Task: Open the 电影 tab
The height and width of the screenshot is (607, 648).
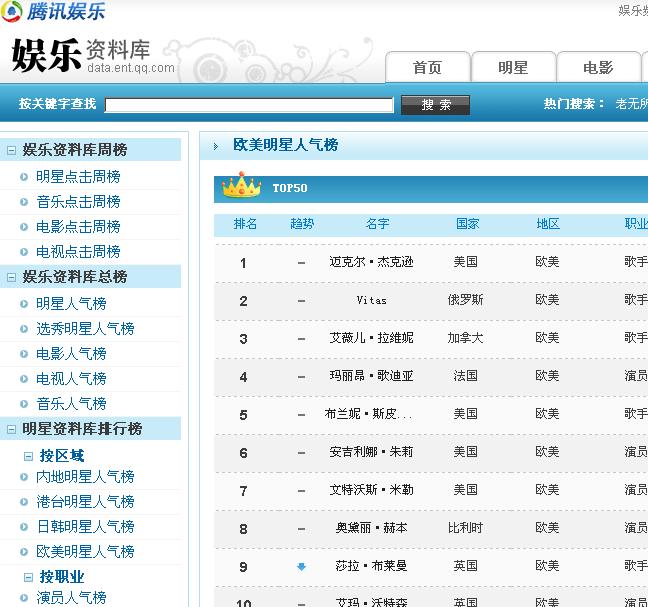Action: [x=598, y=67]
